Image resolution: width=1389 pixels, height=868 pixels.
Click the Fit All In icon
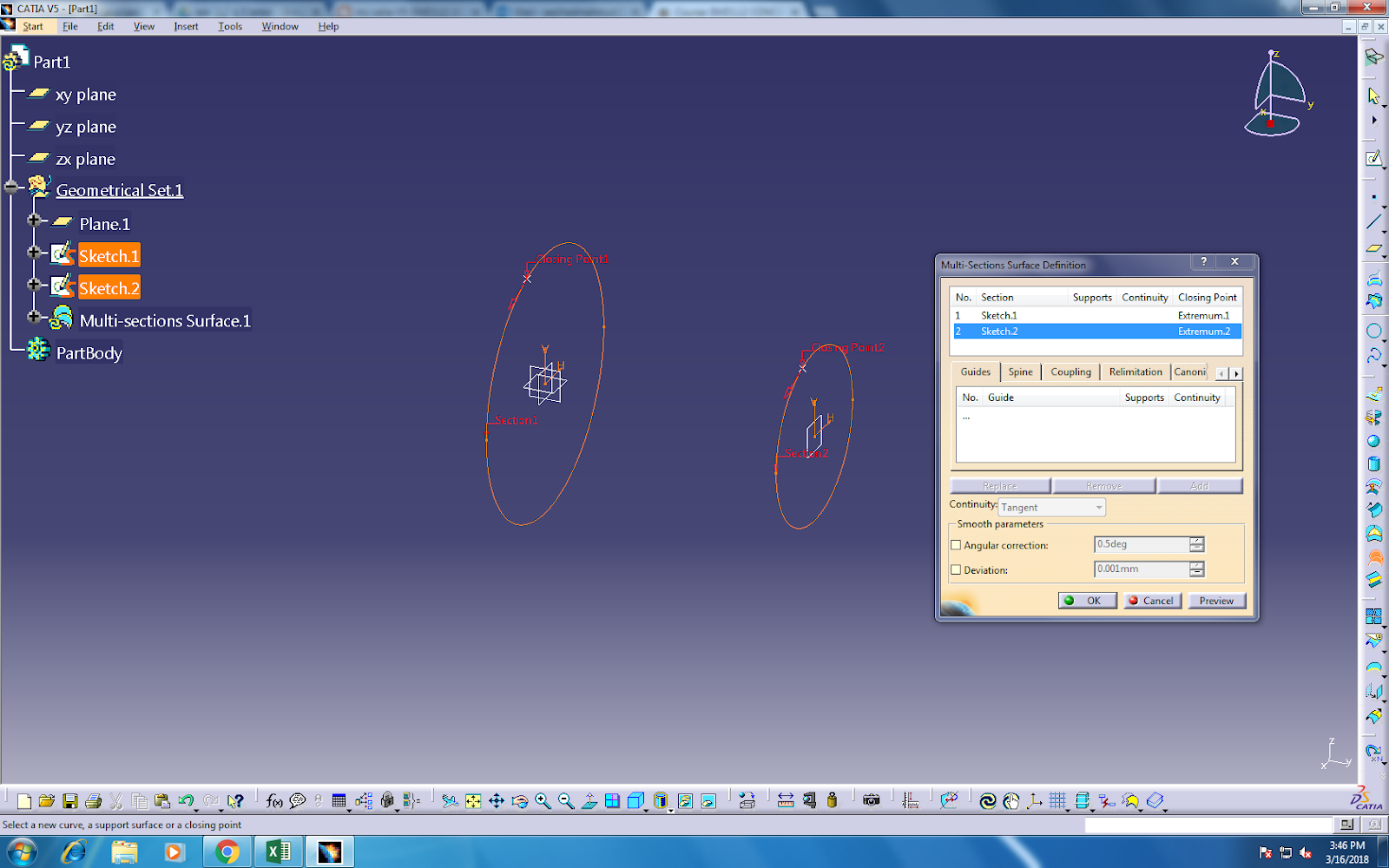click(471, 800)
